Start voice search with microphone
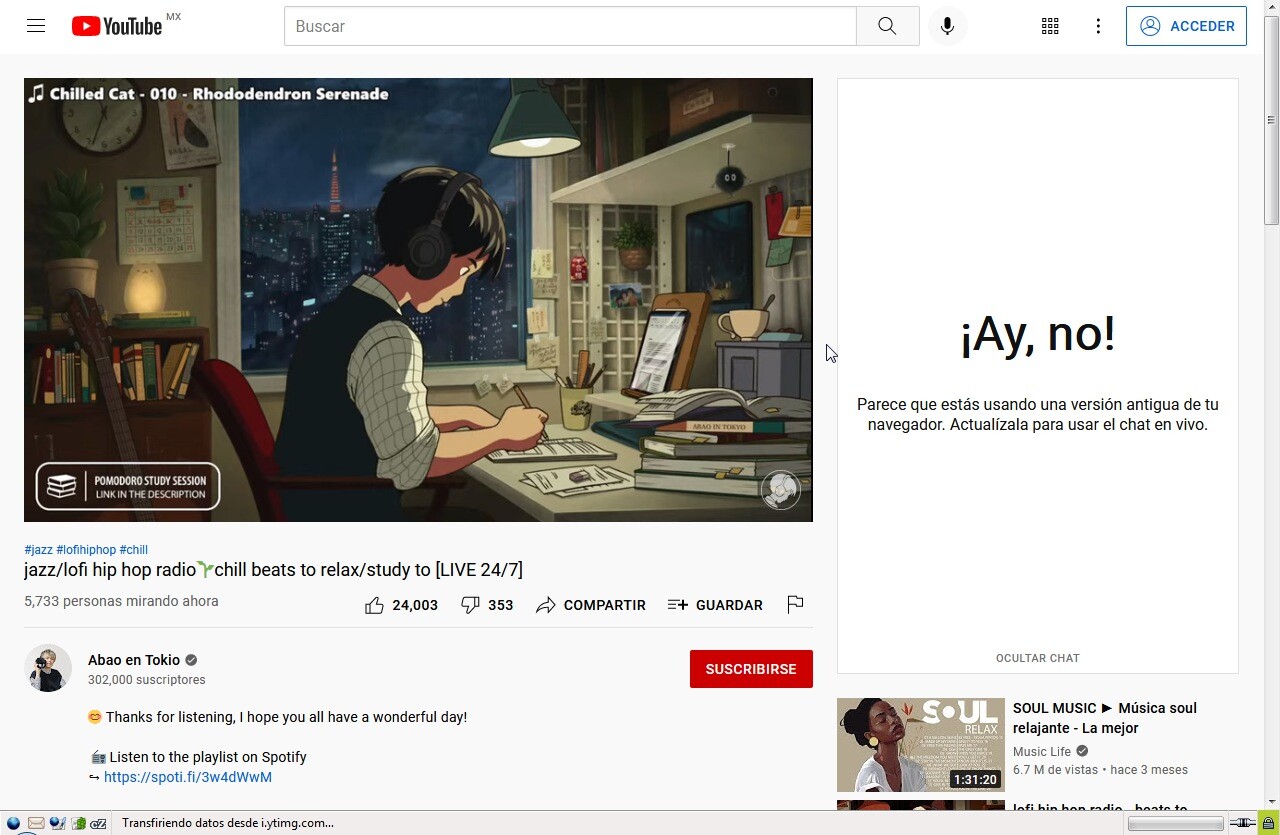 (947, 26)
